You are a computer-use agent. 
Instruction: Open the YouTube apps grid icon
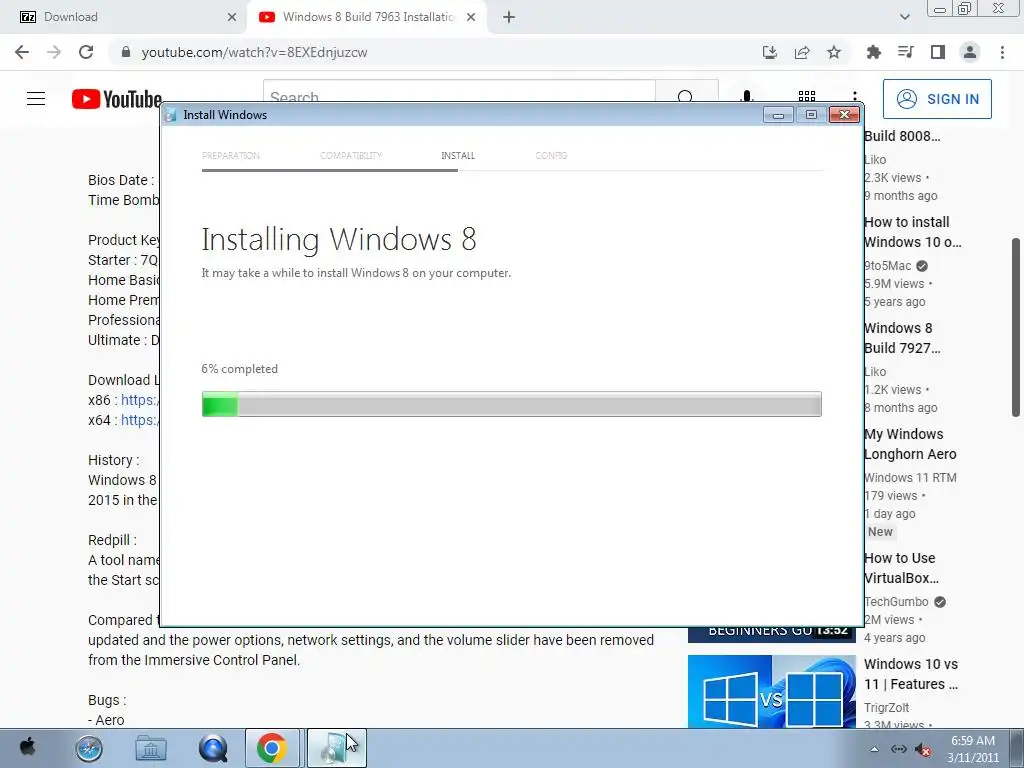pyautogui.click(x=807, y=96)
